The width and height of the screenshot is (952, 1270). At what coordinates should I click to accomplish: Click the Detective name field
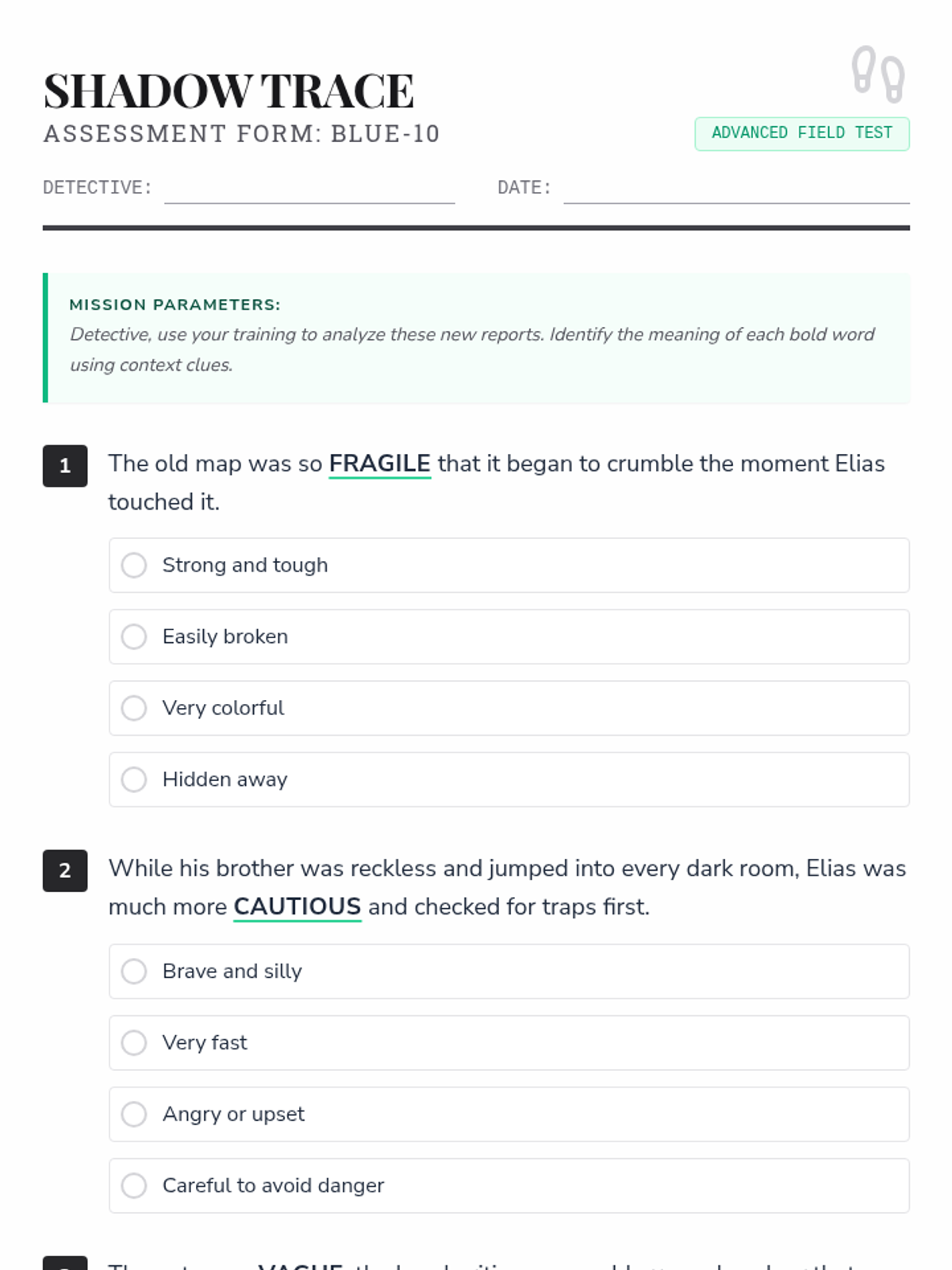(x=309, y=190)
